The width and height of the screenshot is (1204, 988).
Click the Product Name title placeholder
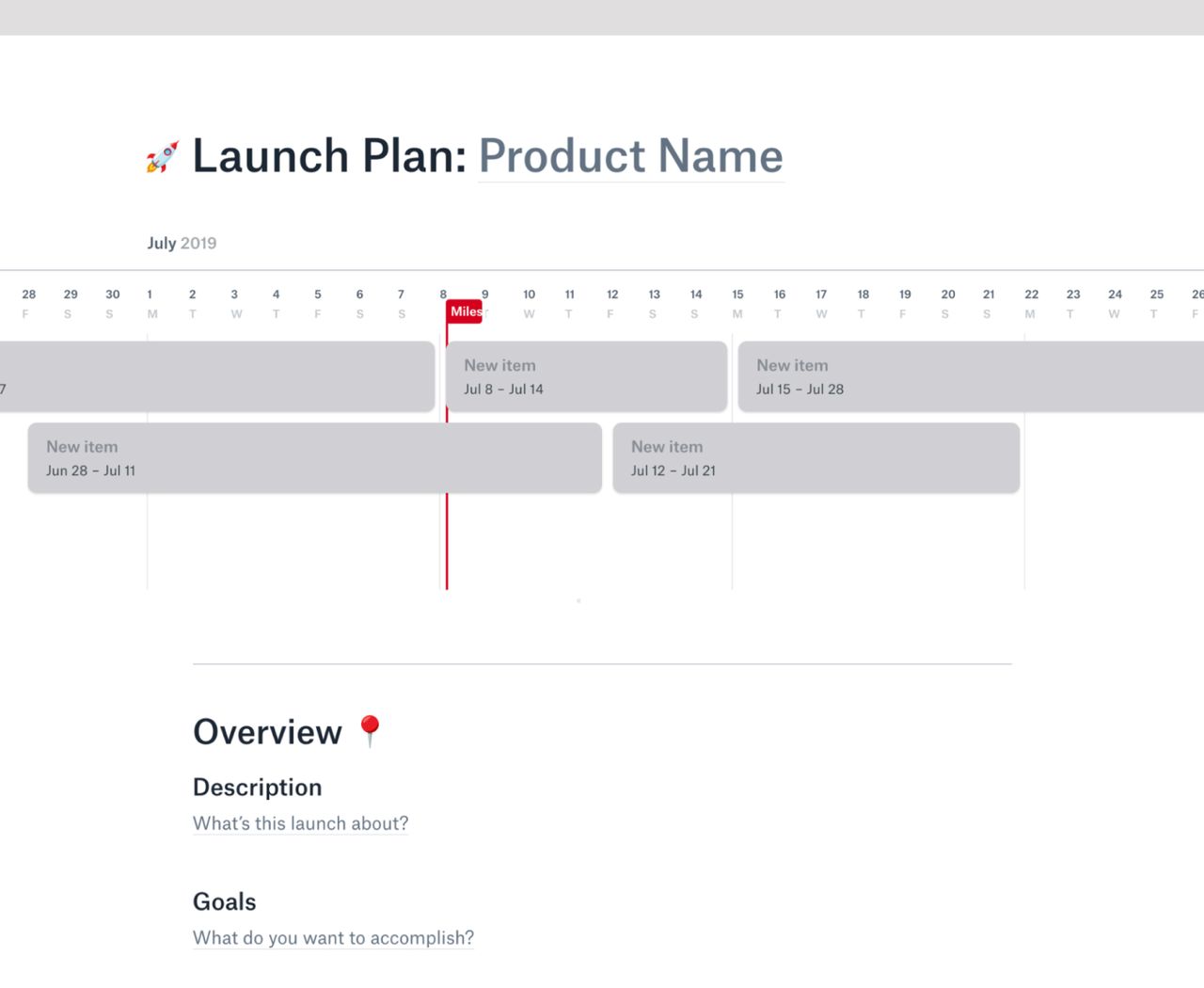click(x=630, y=156)
